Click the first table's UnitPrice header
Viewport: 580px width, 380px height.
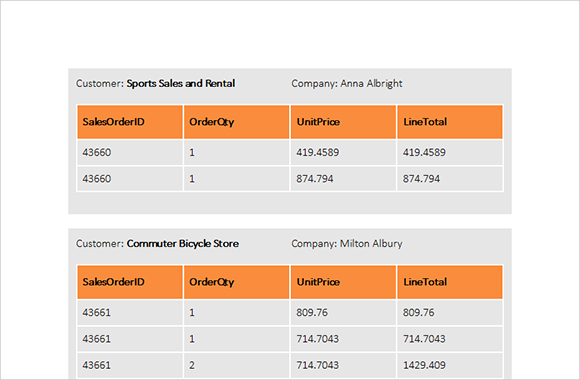[343, 122]
